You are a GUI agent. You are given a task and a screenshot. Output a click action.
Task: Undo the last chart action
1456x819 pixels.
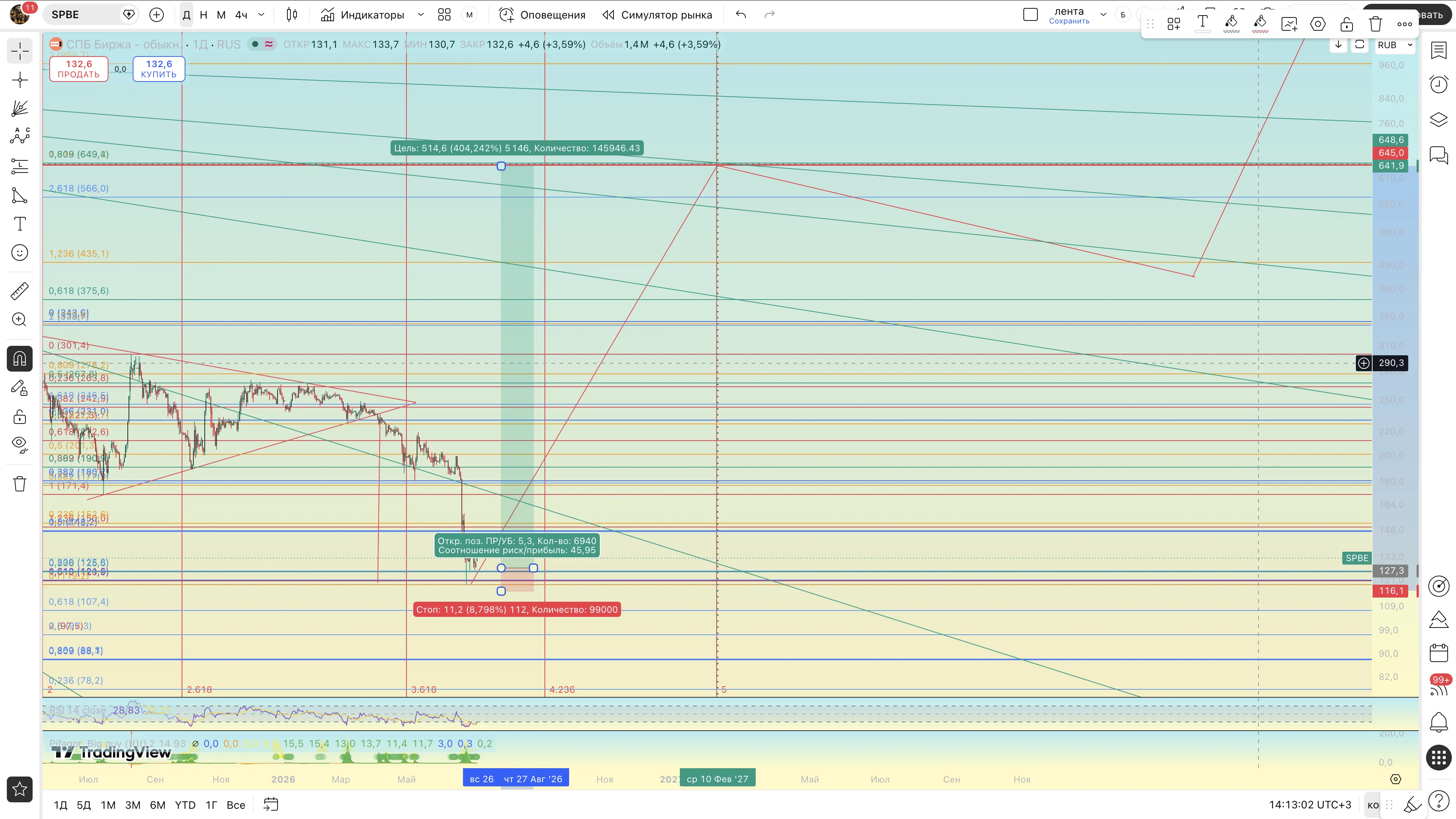tap(741, 15)
